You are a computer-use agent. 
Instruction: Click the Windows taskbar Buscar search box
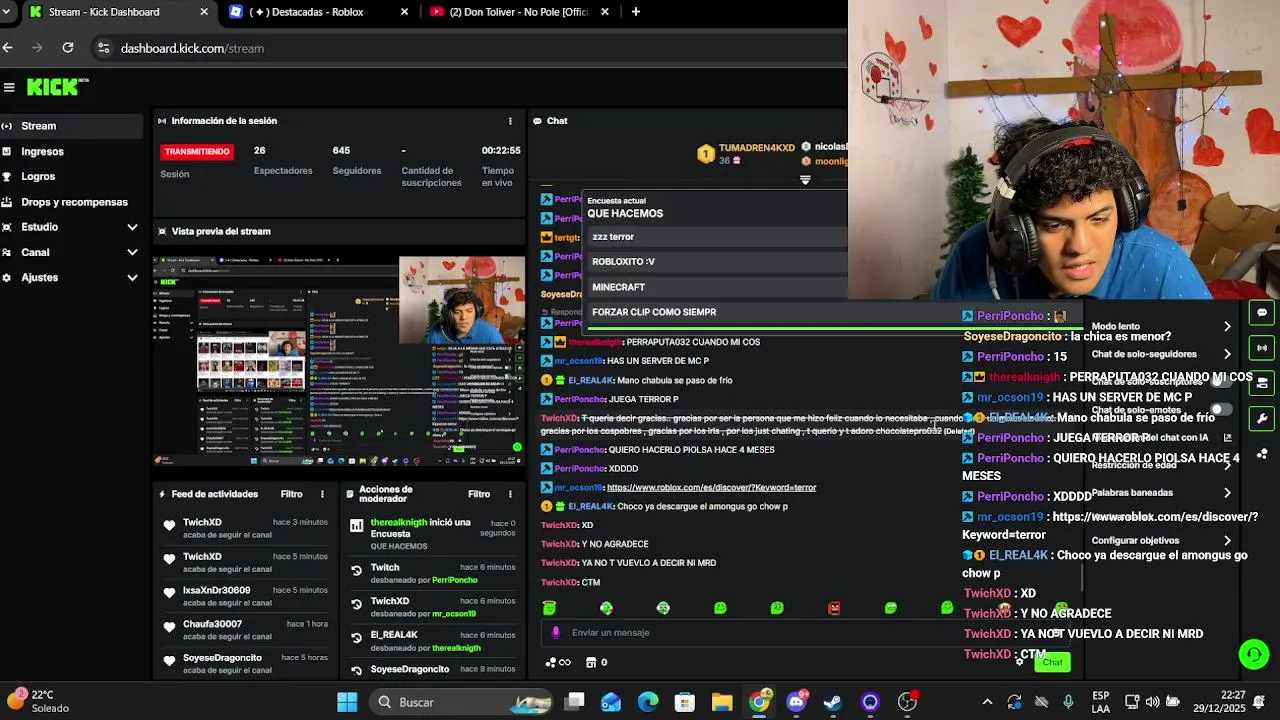click(461, 702)
